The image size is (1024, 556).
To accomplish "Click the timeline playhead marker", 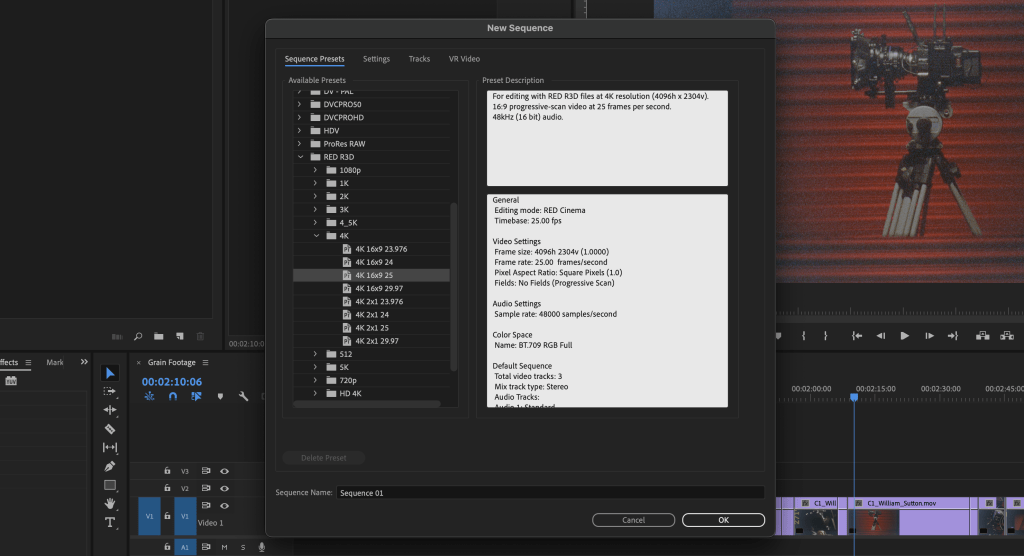I will tap(854, 397).
